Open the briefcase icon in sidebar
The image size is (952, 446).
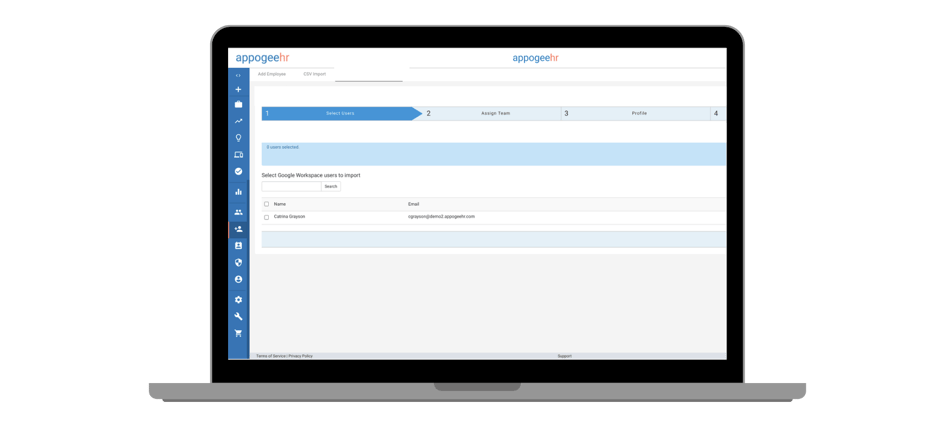[x=238, y=104]
